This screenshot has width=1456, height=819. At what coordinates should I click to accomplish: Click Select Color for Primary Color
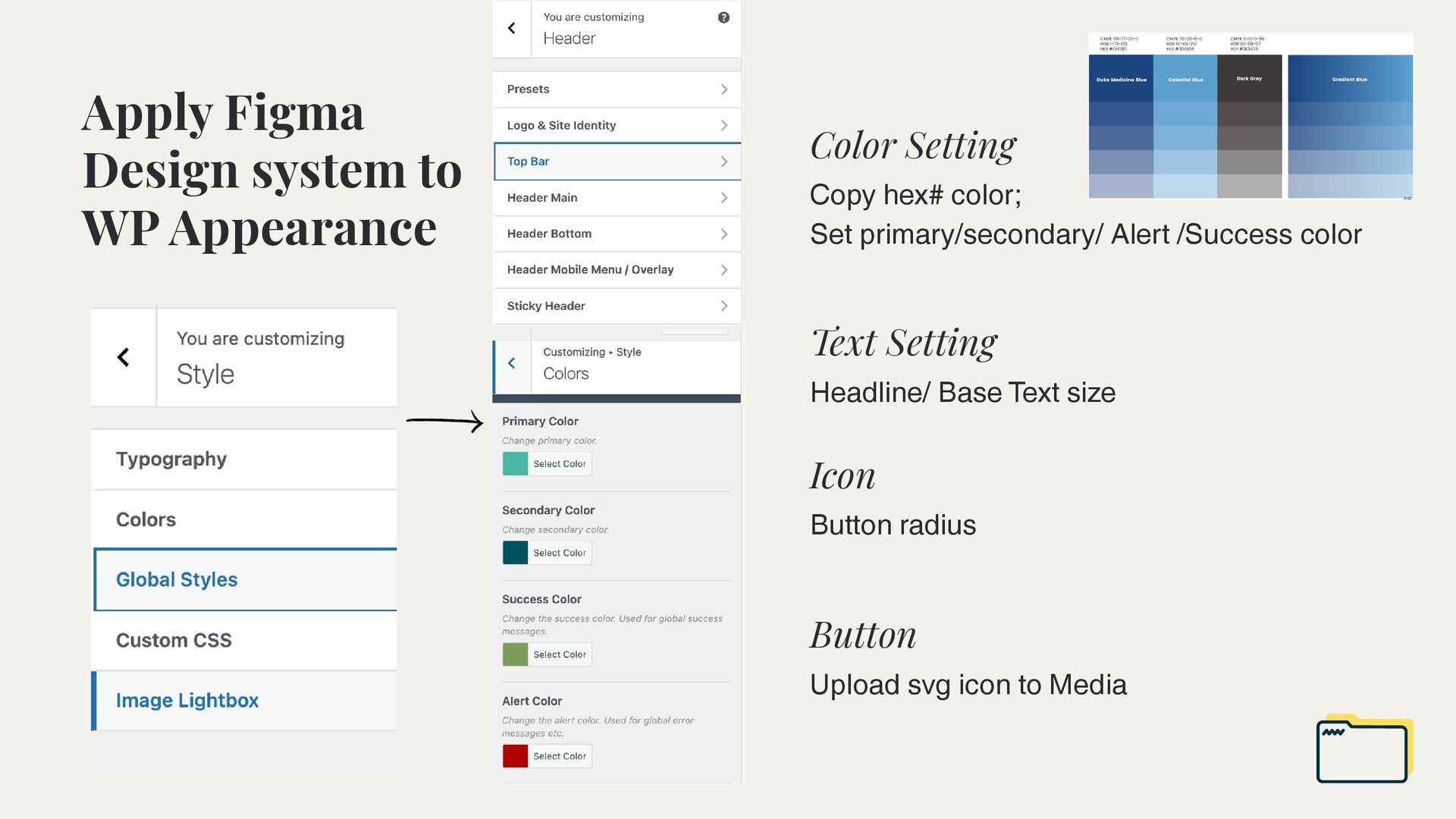[560, 464]
